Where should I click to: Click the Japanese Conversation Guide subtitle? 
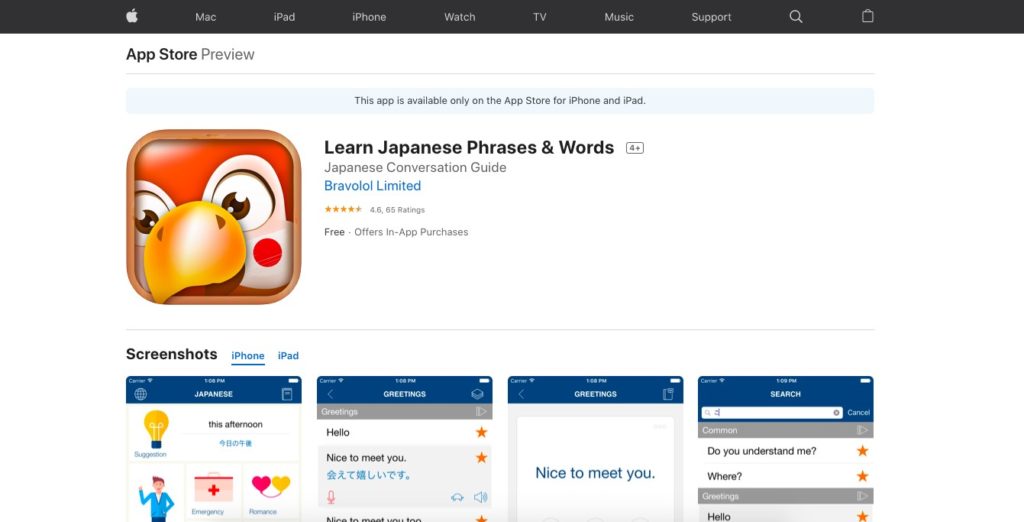(x=415, y=167)
